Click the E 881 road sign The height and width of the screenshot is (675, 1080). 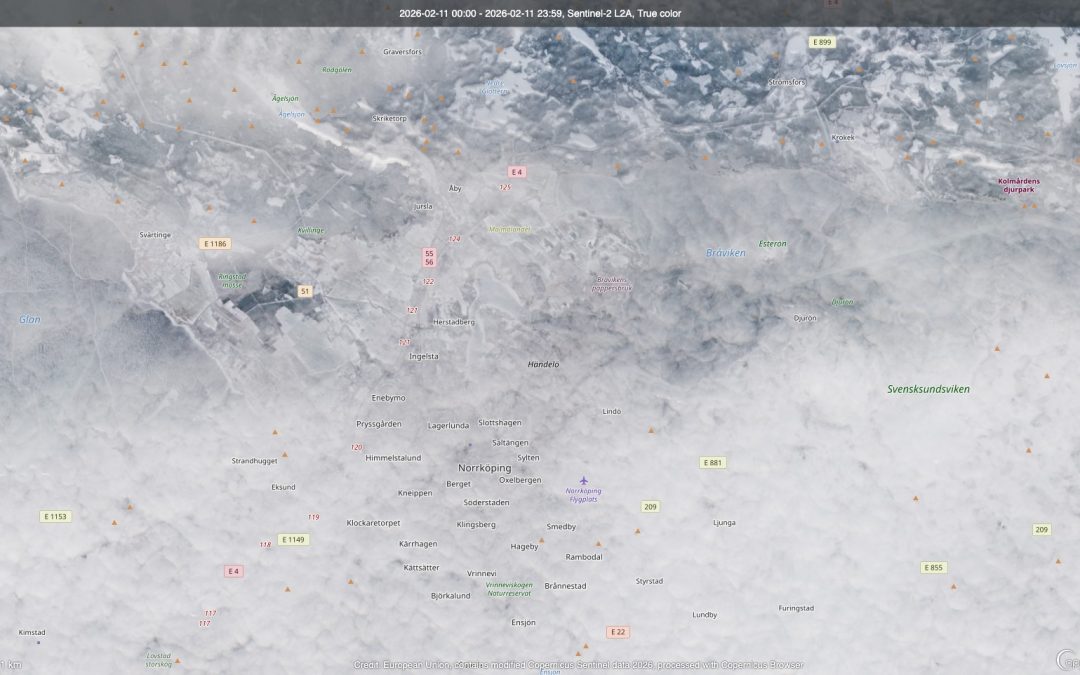(x=712, y=463)
